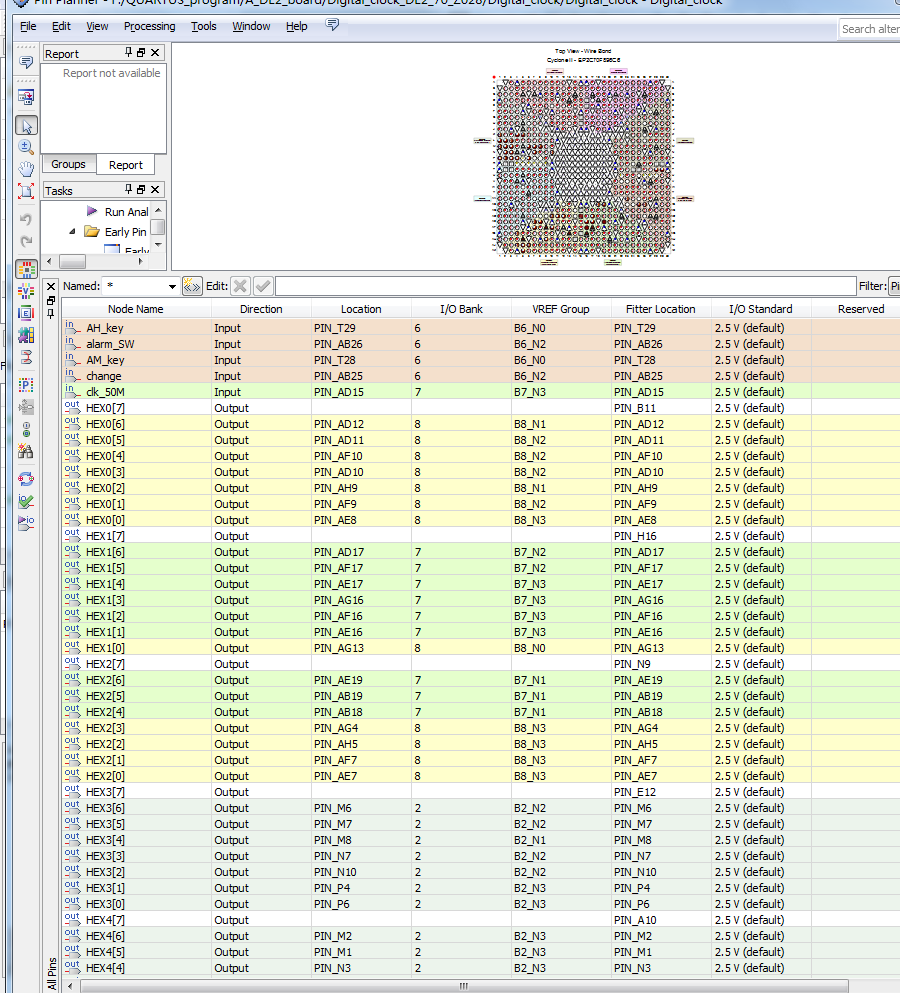Screen dimensions: 900x993
Task: Pin the Report panel
Action: (128, 53)
